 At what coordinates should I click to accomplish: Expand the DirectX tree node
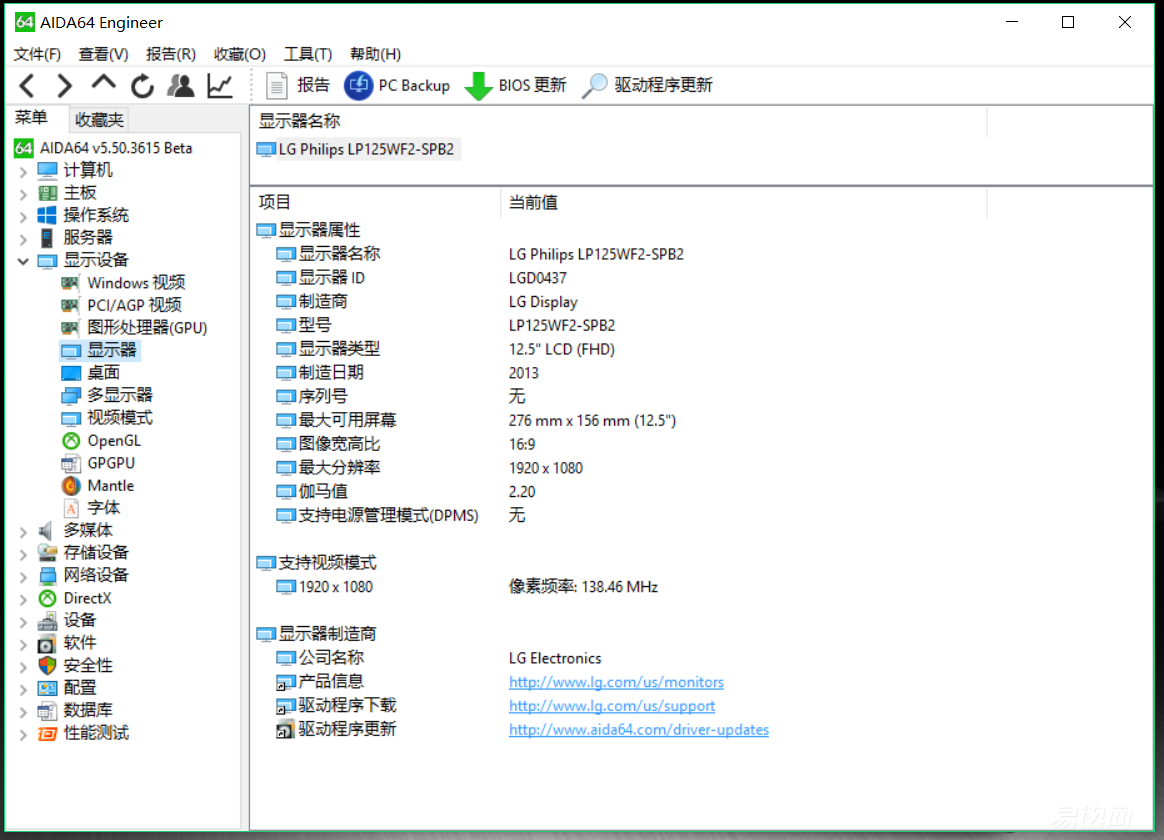pyautogui.click(x=23, y=599)
